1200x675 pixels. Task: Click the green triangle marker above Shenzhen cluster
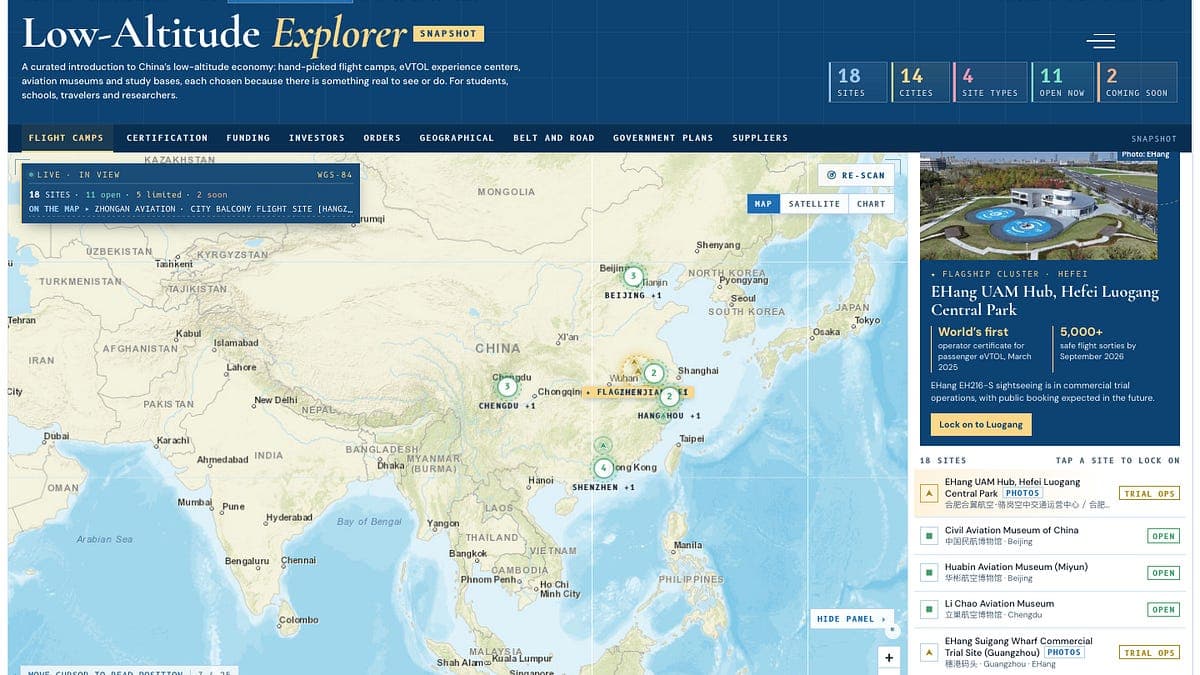point(603,444)
